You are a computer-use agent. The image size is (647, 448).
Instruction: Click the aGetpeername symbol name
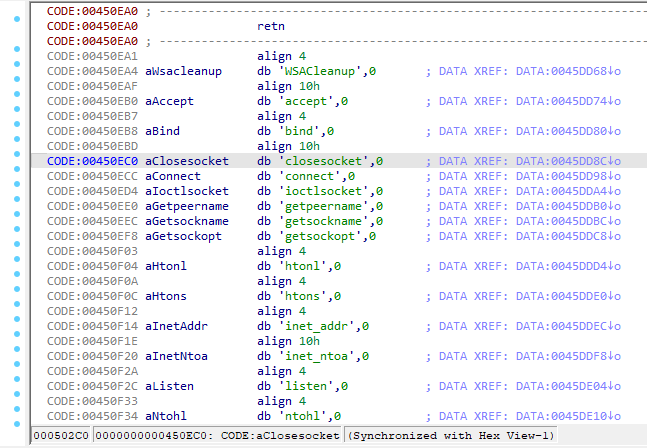click(187, 206)
